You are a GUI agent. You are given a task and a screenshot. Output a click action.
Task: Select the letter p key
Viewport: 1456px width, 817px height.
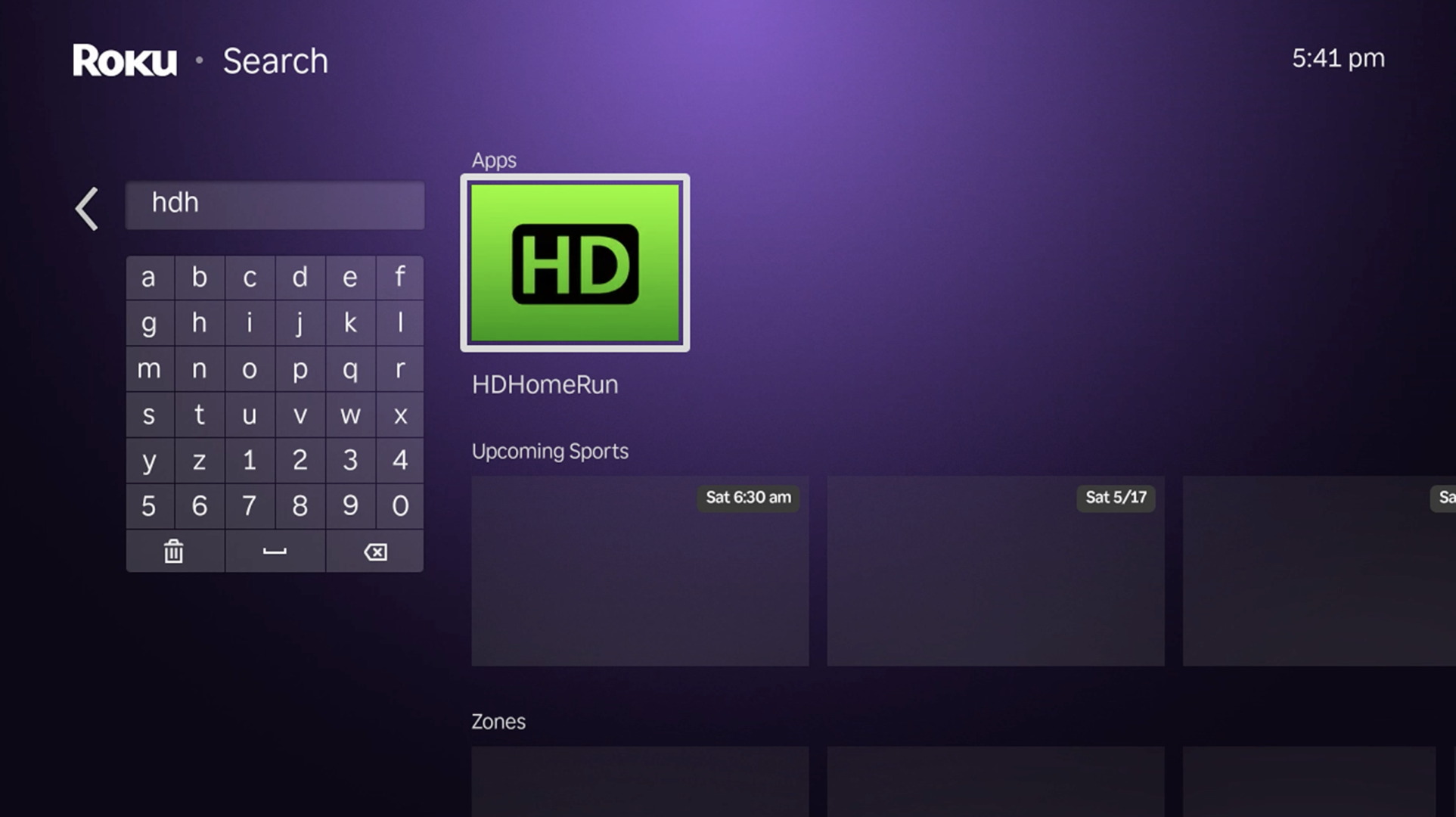(x=300, y=369)
